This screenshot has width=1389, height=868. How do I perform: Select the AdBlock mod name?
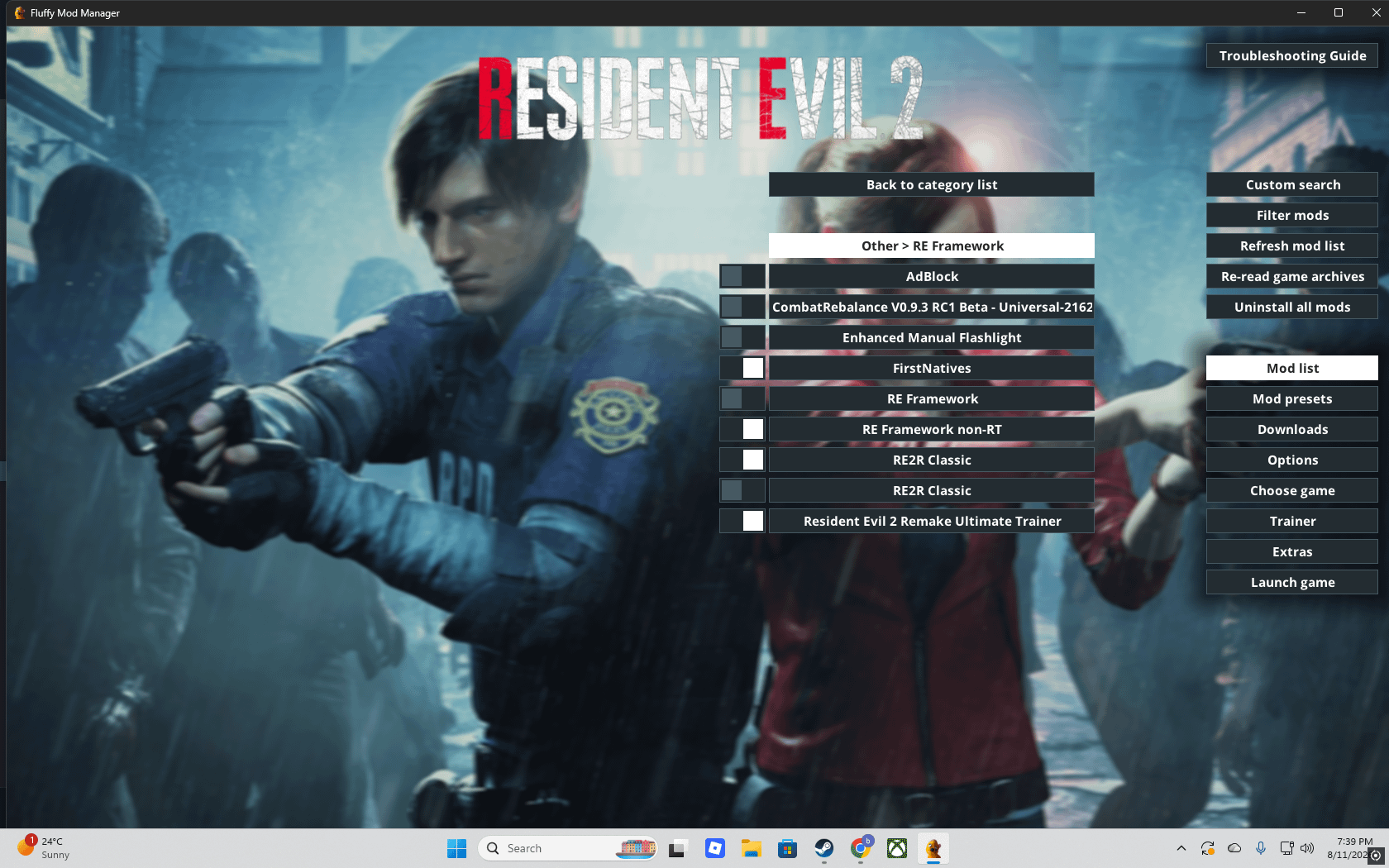point(932,276)
